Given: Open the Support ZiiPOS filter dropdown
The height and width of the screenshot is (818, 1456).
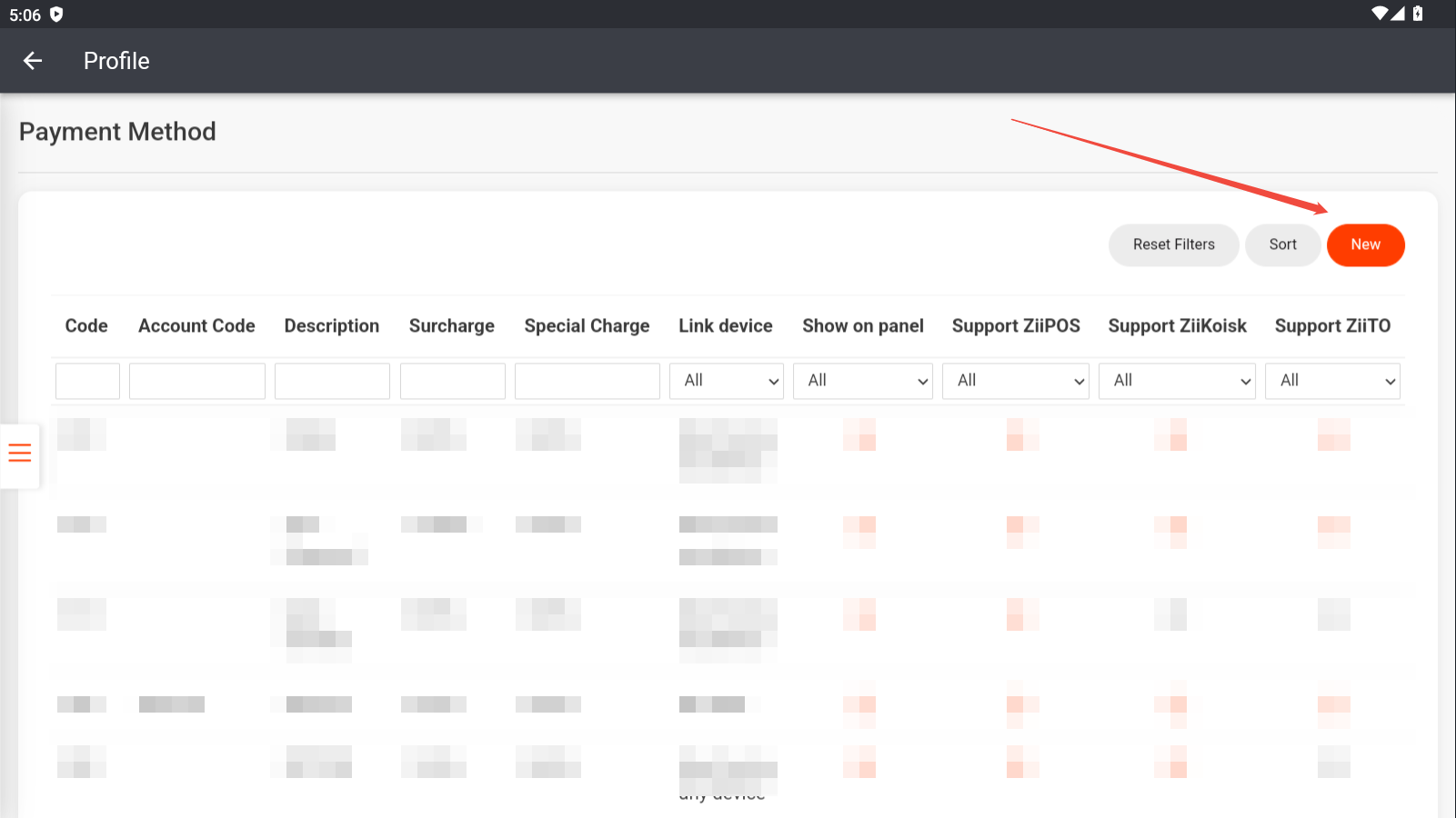Looking at the screenshot, I should pos(1016,381).
